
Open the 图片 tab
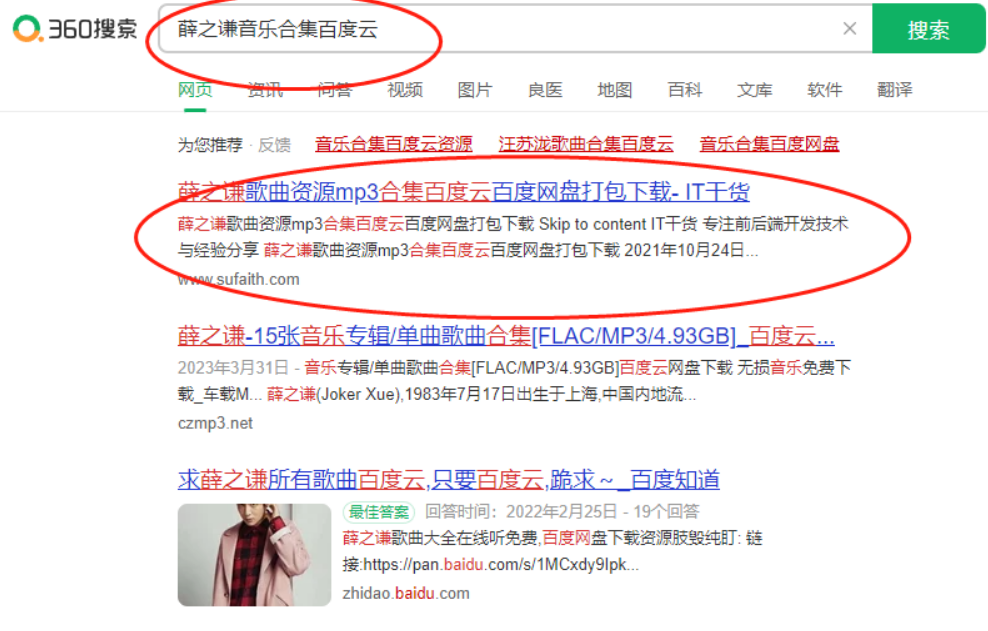pyautogui.click(x=474, y=90)
